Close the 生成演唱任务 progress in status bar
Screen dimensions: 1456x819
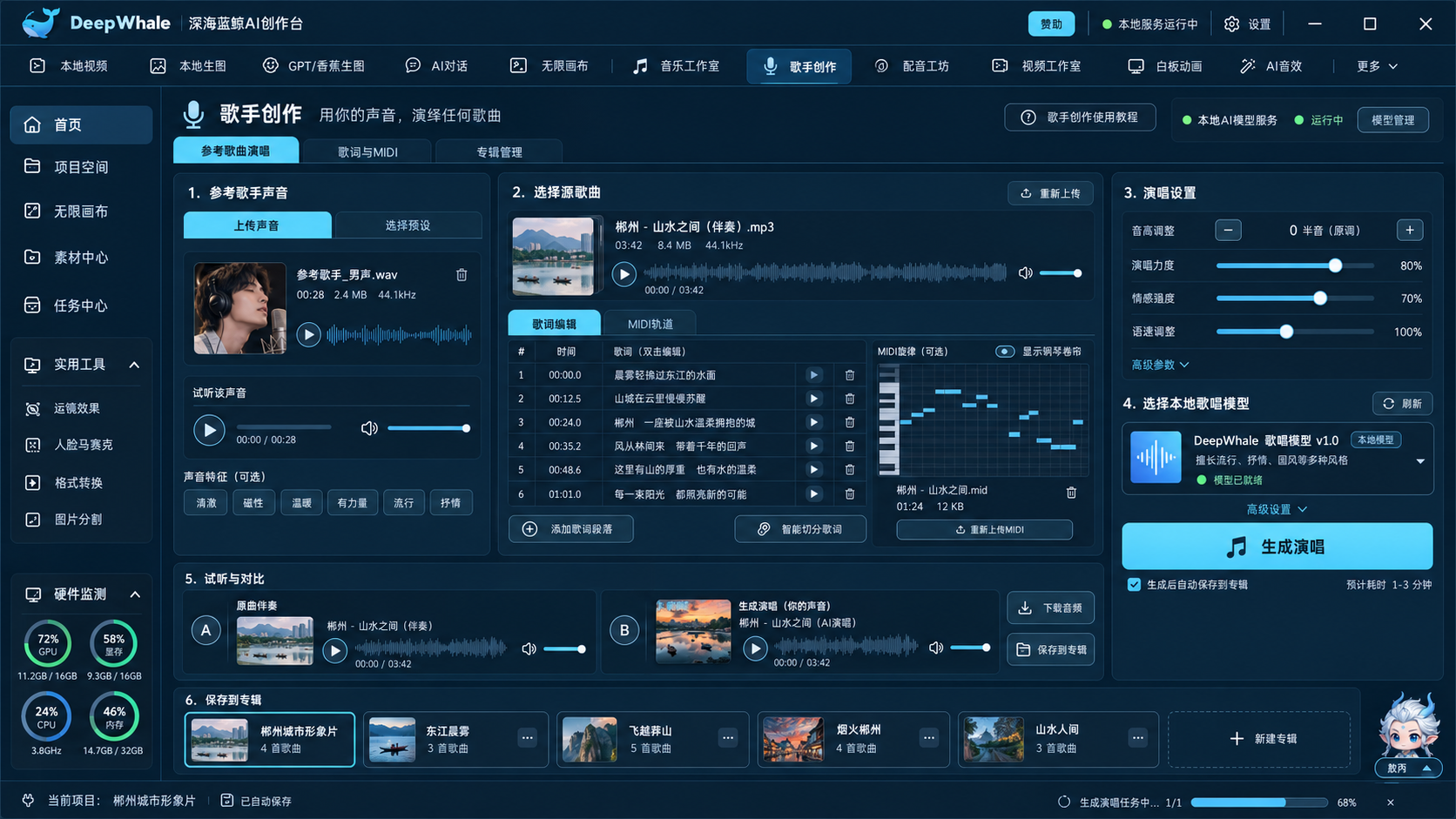tap(1390, 802)
